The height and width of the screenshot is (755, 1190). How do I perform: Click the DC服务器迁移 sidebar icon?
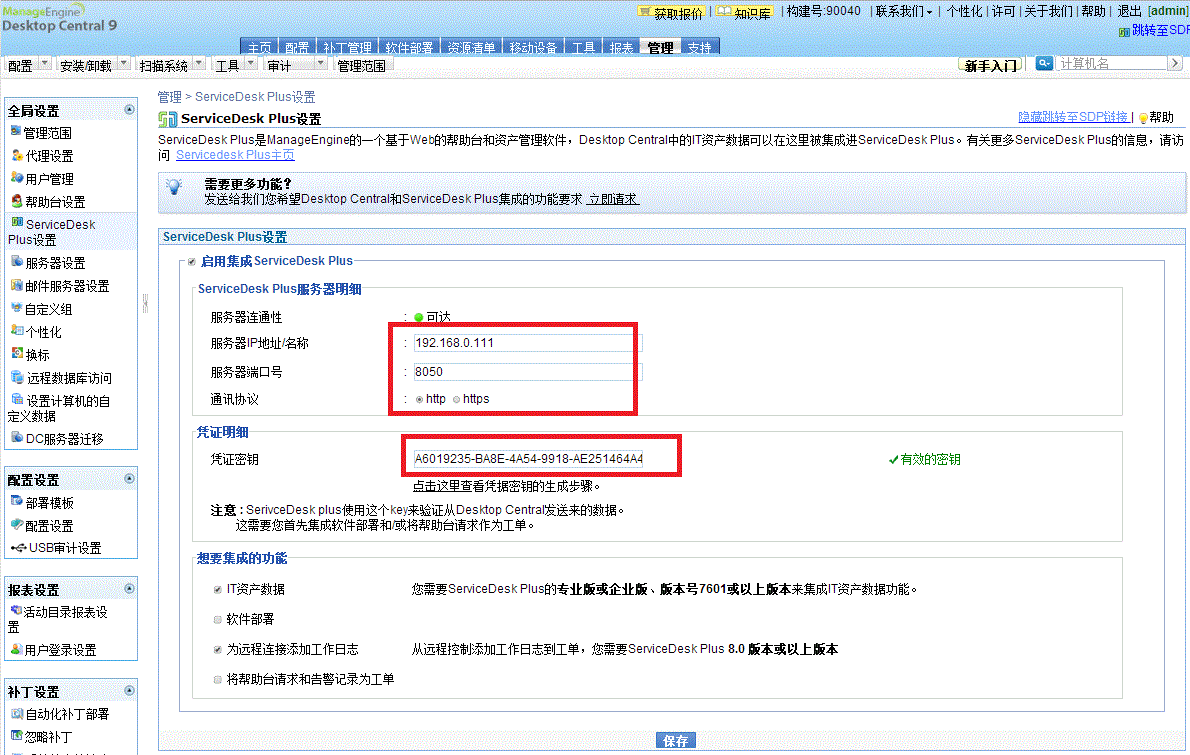click(x=17, y=437)
